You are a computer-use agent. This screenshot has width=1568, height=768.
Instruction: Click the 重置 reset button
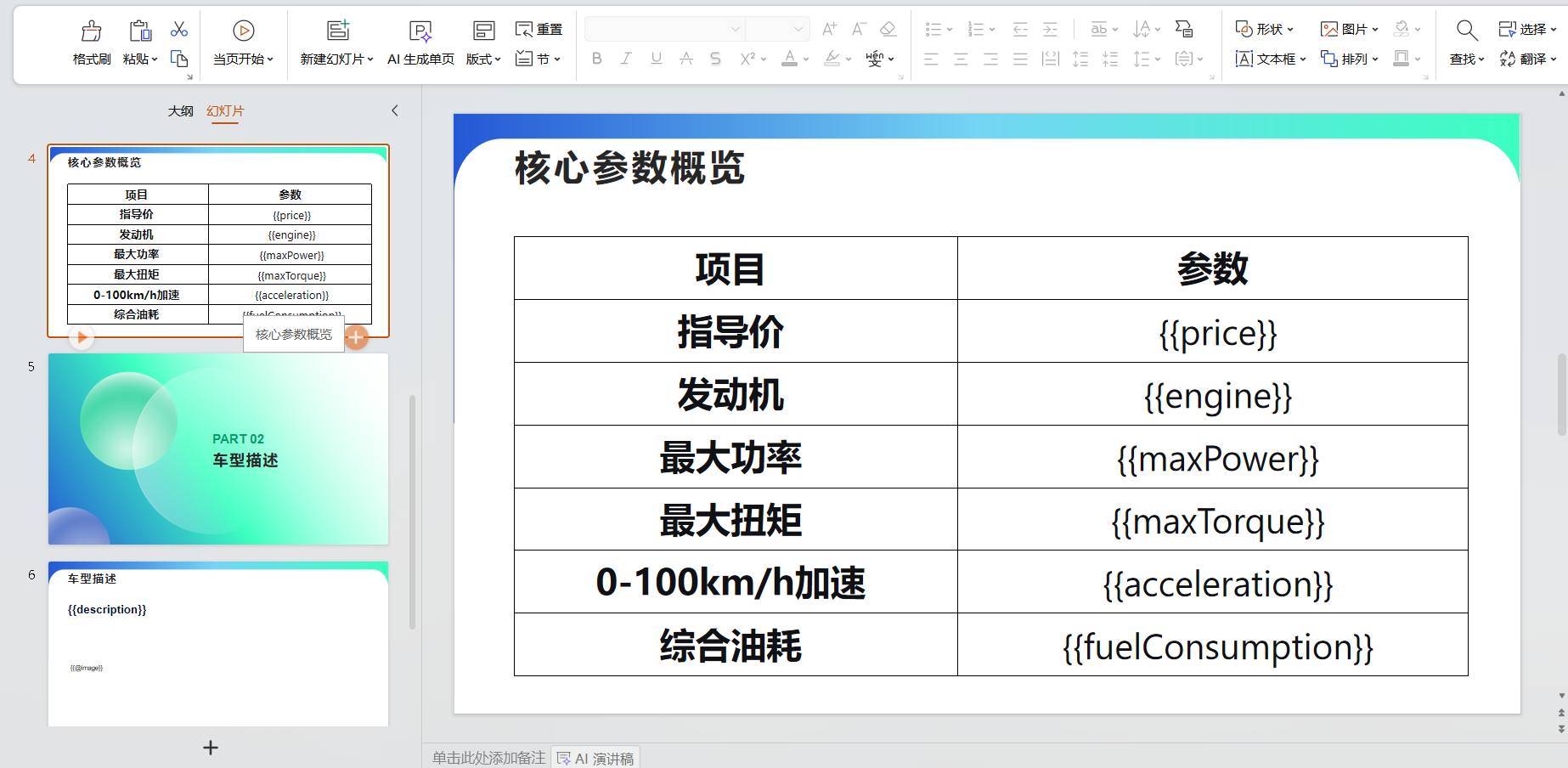[x=539, y=30]
